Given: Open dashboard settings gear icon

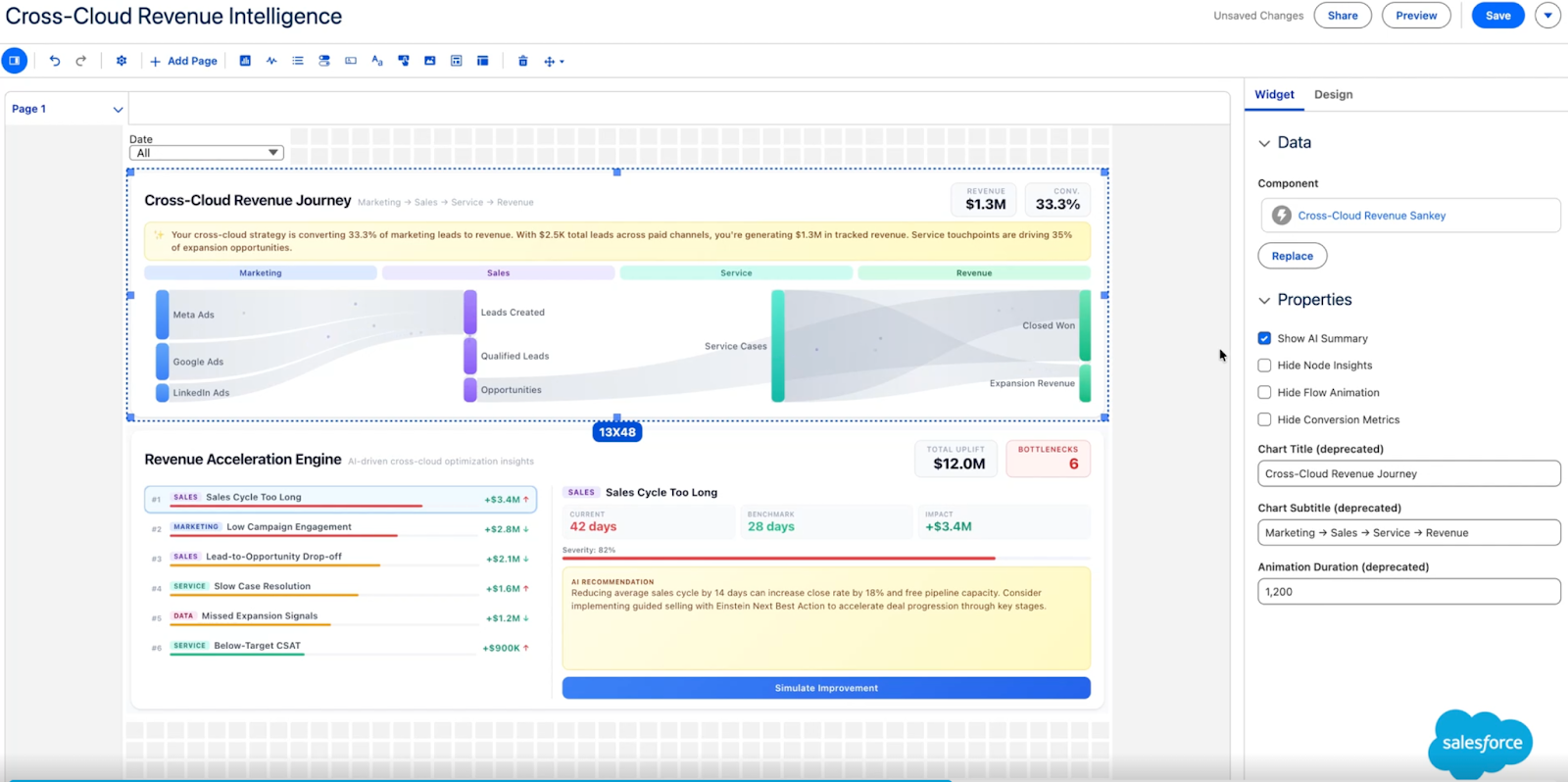Looking at the screenshot, I should 122,61.
